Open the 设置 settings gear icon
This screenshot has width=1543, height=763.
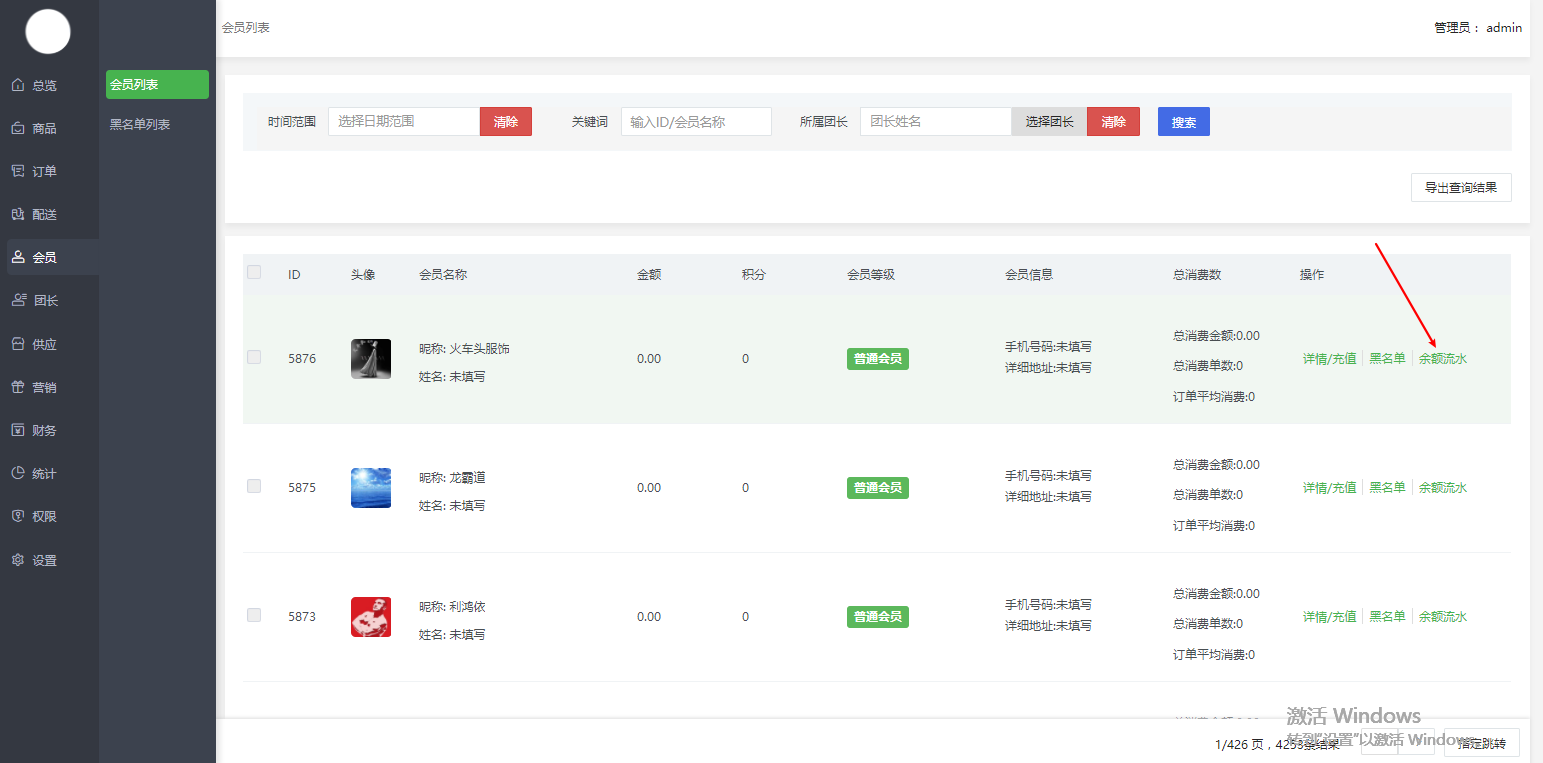click(18, 560)
